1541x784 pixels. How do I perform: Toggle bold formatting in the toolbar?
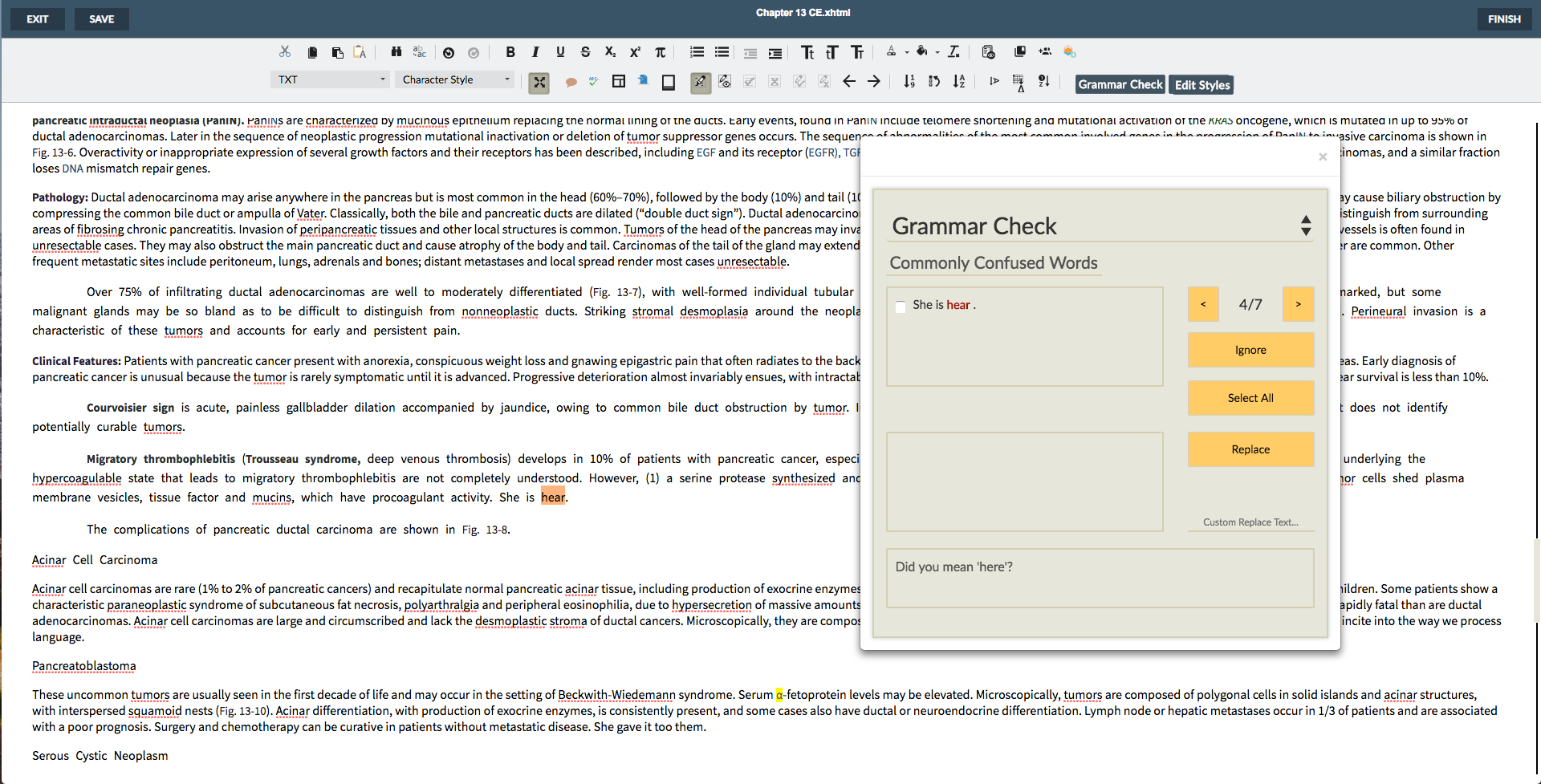coord(510,51)
